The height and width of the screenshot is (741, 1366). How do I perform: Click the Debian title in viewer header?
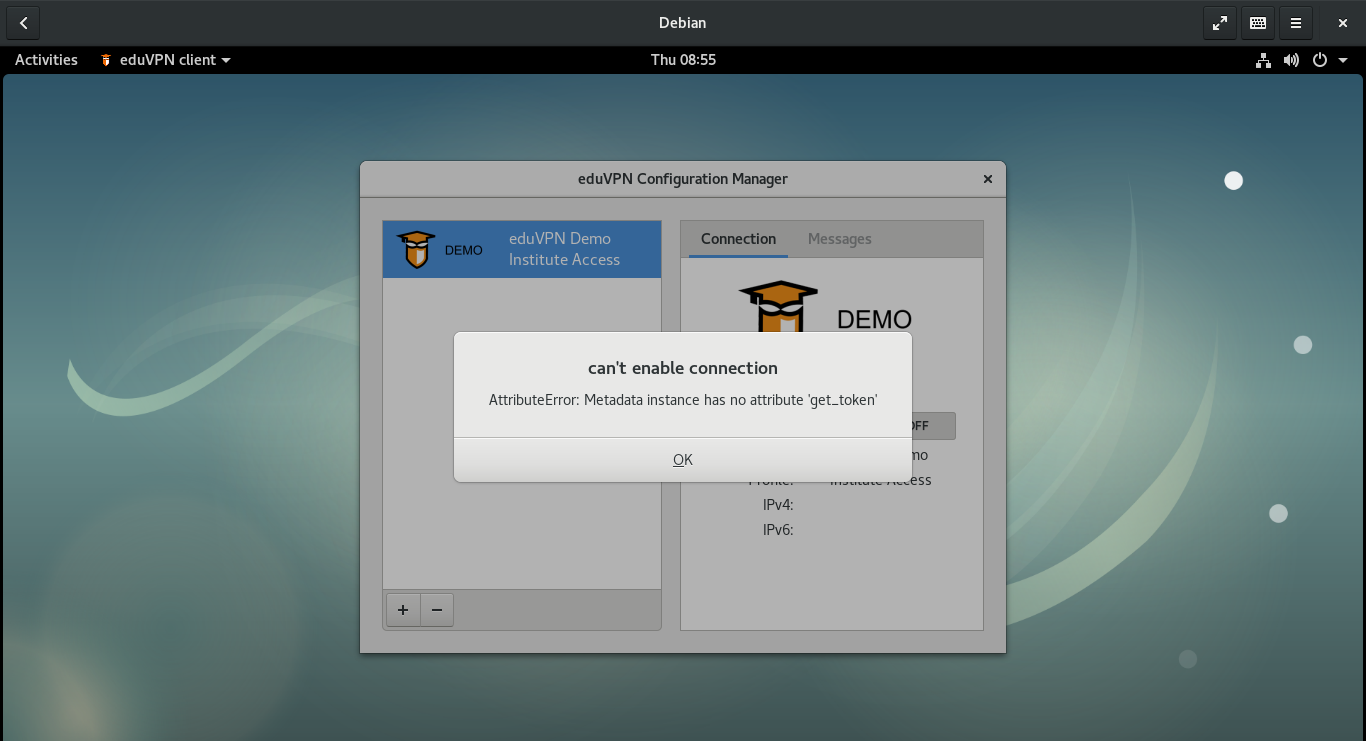pos(683,23)
